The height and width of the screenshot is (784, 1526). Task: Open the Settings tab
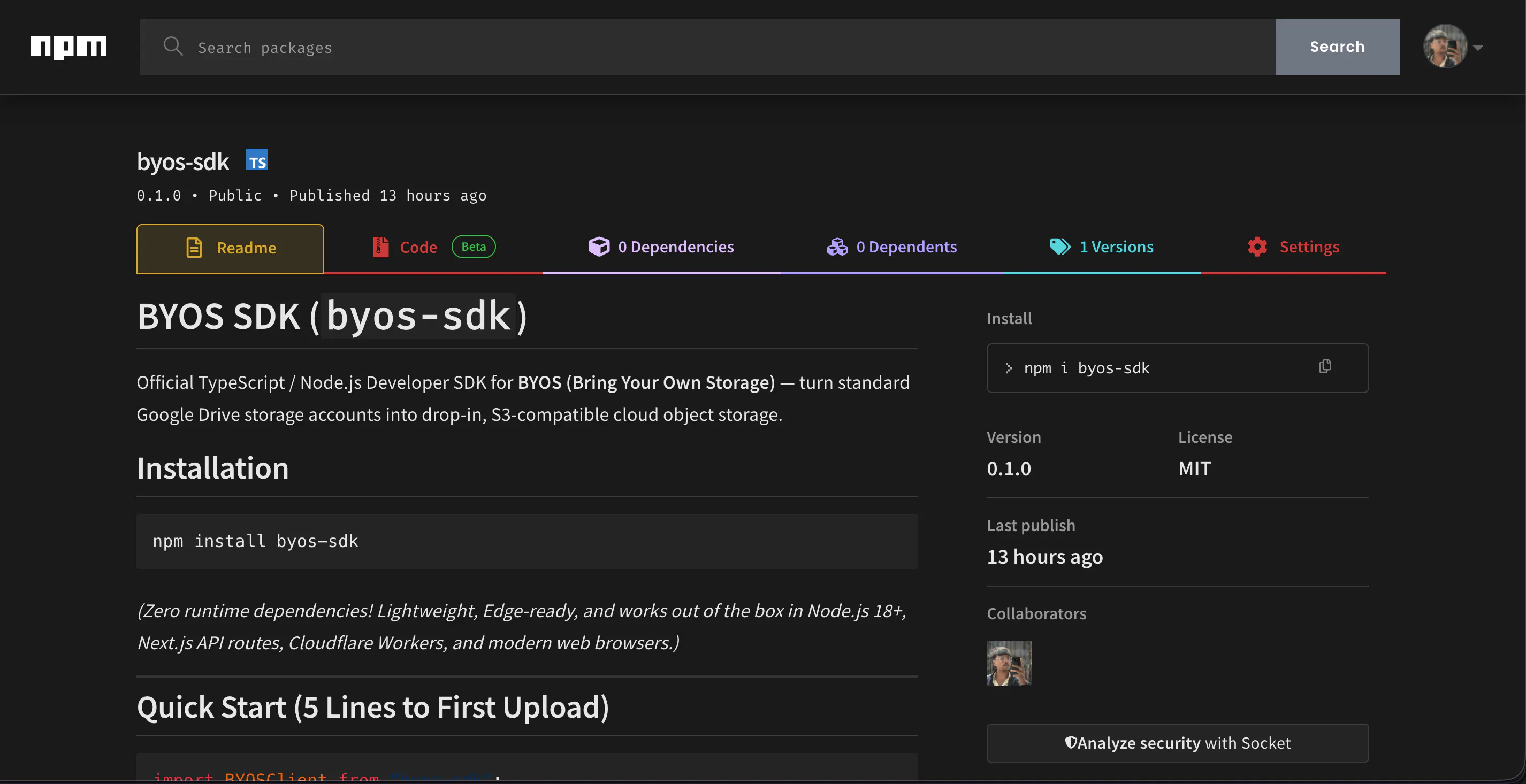click(1293, 248)
